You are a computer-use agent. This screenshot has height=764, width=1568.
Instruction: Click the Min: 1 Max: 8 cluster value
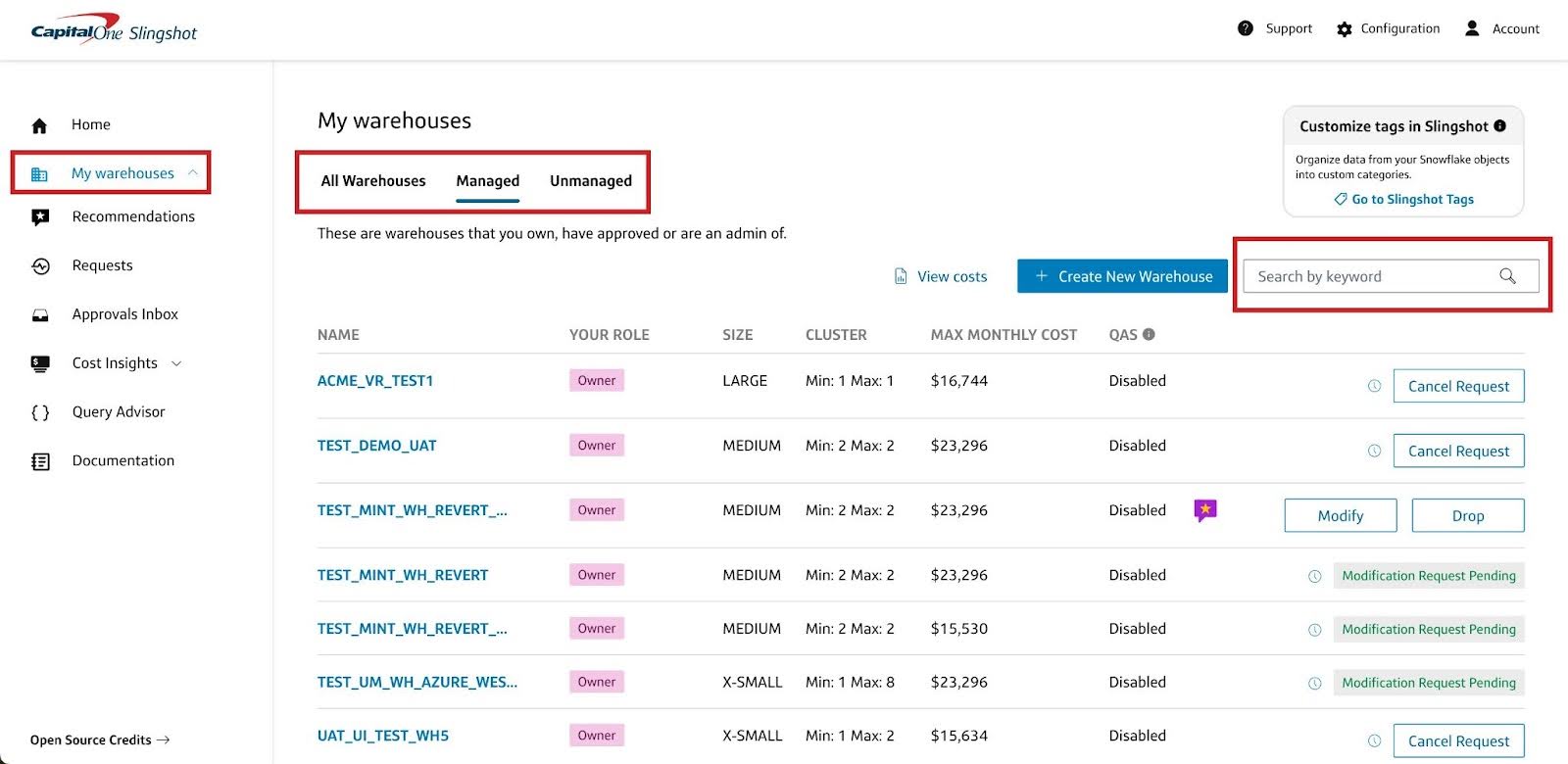pyautogui.click(x=850, y=682)
